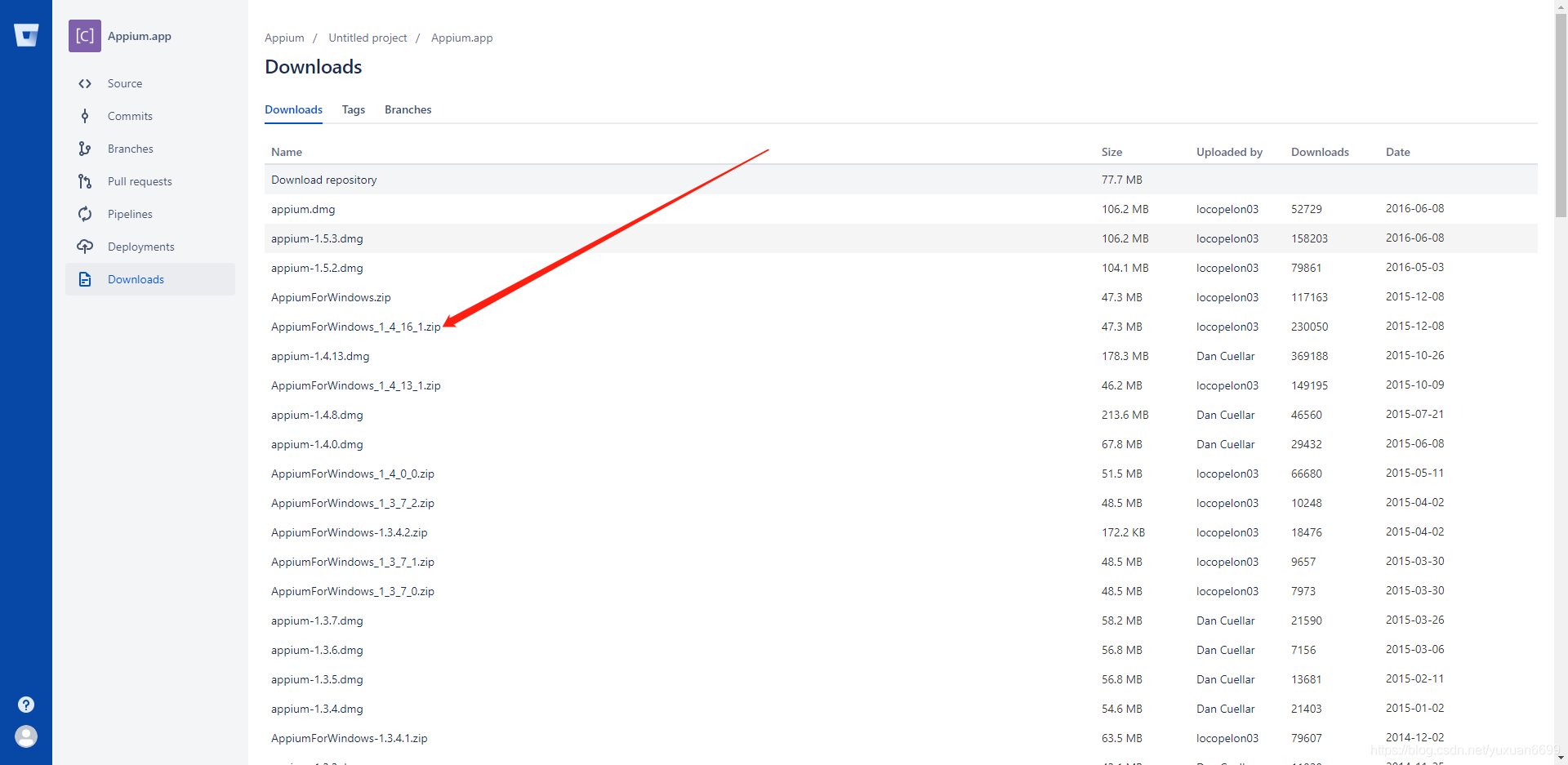The width and height of the screenshot is (1568, 765).
Task: Click the Appium.app repository name in sidebar
Action: 140,36
